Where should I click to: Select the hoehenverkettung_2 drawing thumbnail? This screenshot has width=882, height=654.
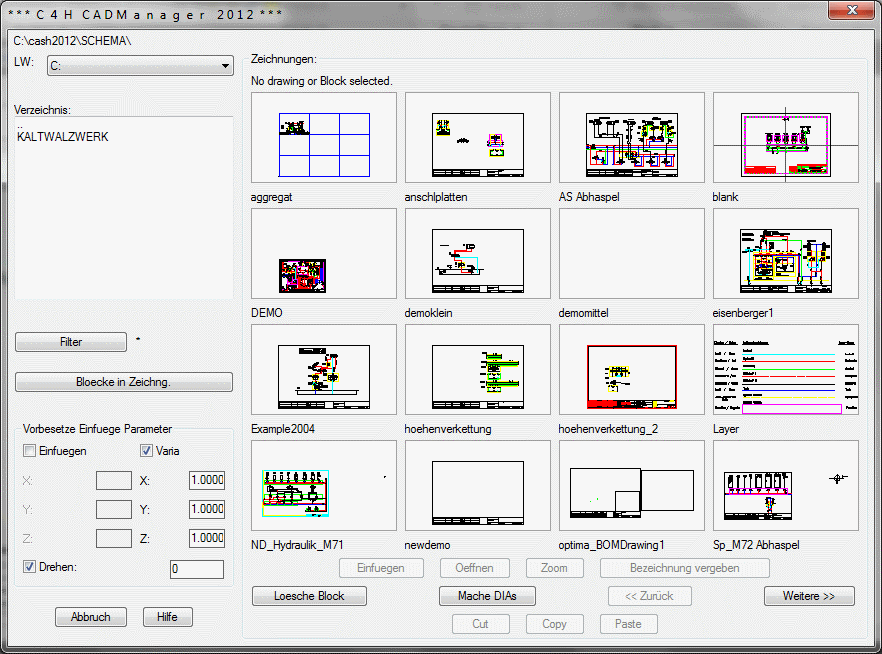tap(632, 371)
